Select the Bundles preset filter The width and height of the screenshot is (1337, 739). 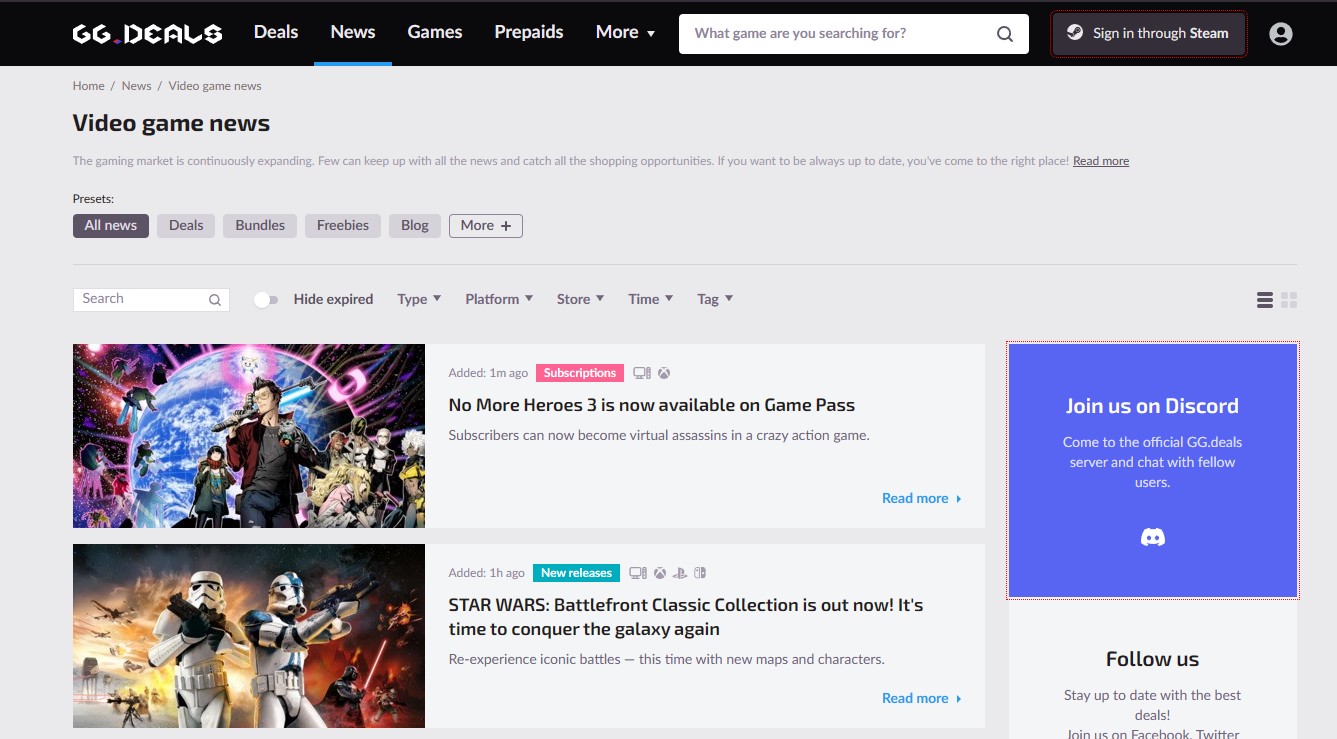(260, 226)
